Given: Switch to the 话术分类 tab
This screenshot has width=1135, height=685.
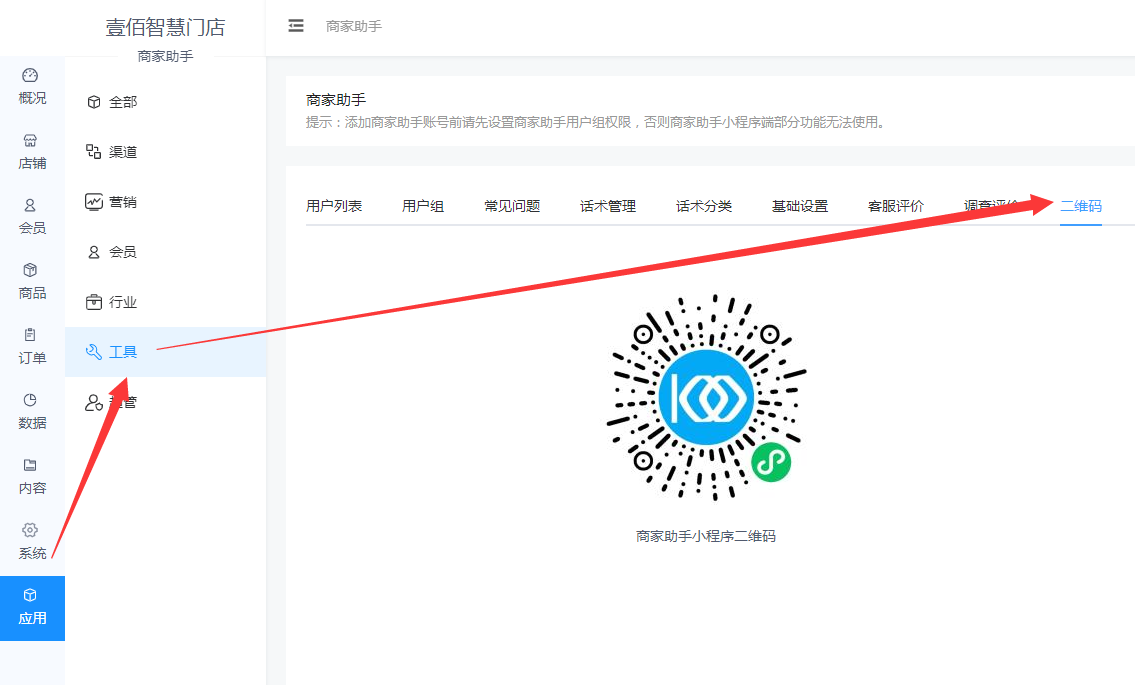Looking at the screenshot, I should (704, 206).
